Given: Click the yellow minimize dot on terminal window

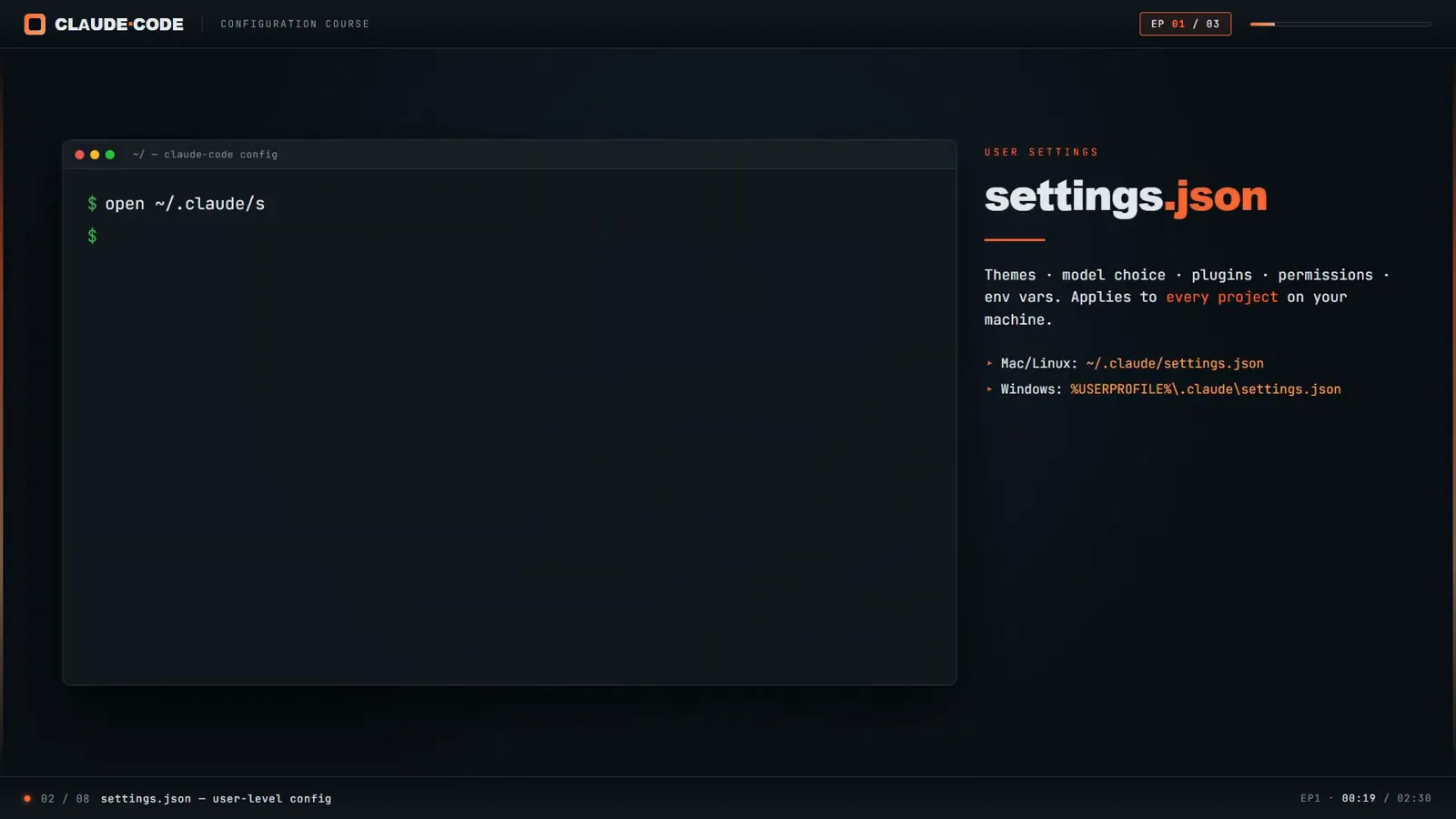Looking at the screenshot, I should [95, 155].
